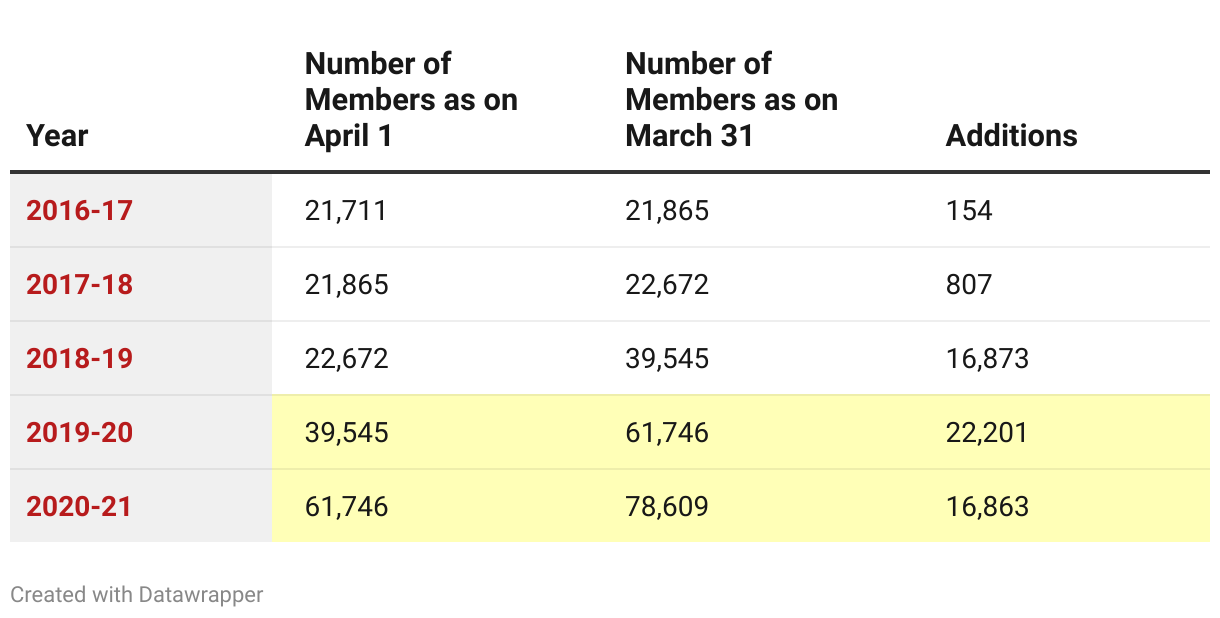Select the 2017-18 year row label
Image resolution: width=1220 pixels, height=618 pixels.
(79, 285)
